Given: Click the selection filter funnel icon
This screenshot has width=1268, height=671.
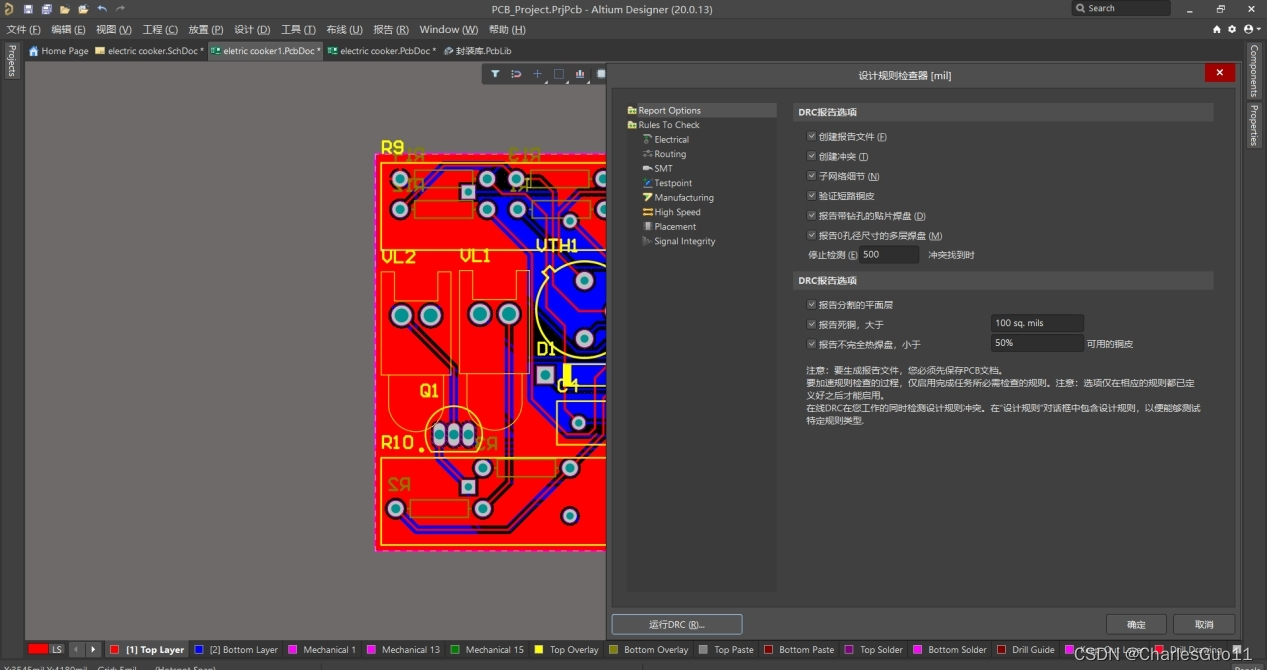Looking at the screenshot, I should pyautogui.click(x=495, y=74).
